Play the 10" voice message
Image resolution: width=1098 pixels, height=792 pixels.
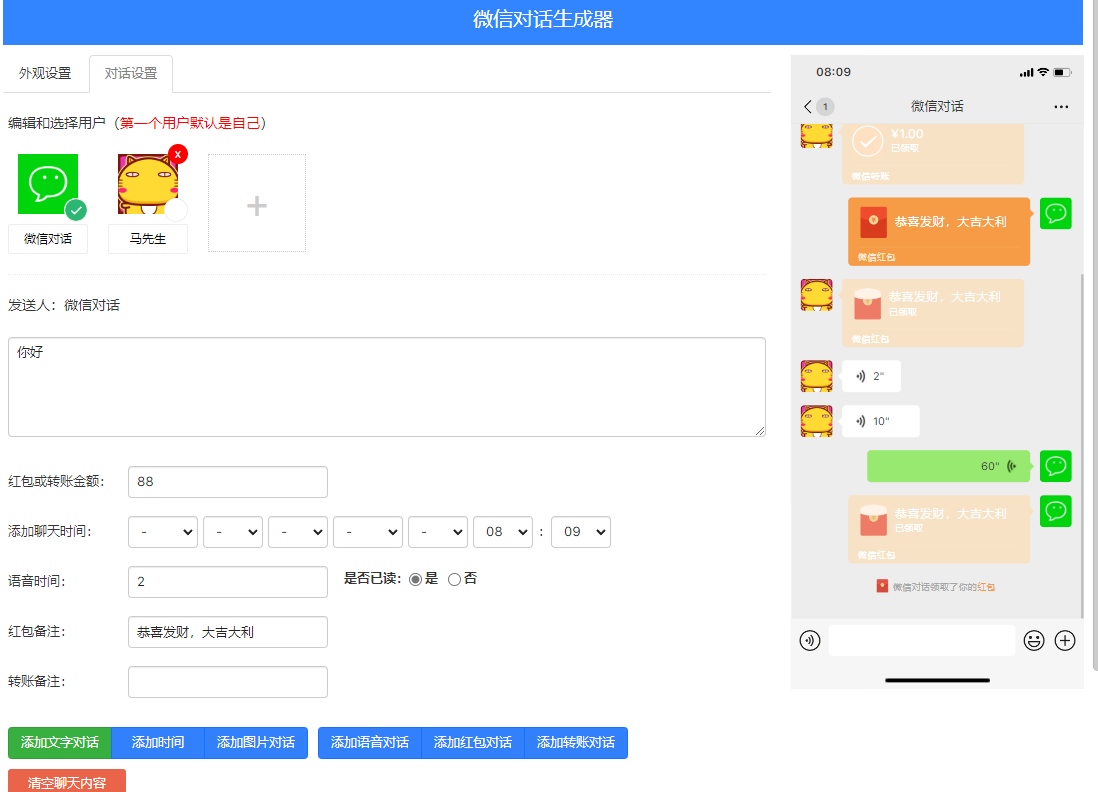[880, 422]
